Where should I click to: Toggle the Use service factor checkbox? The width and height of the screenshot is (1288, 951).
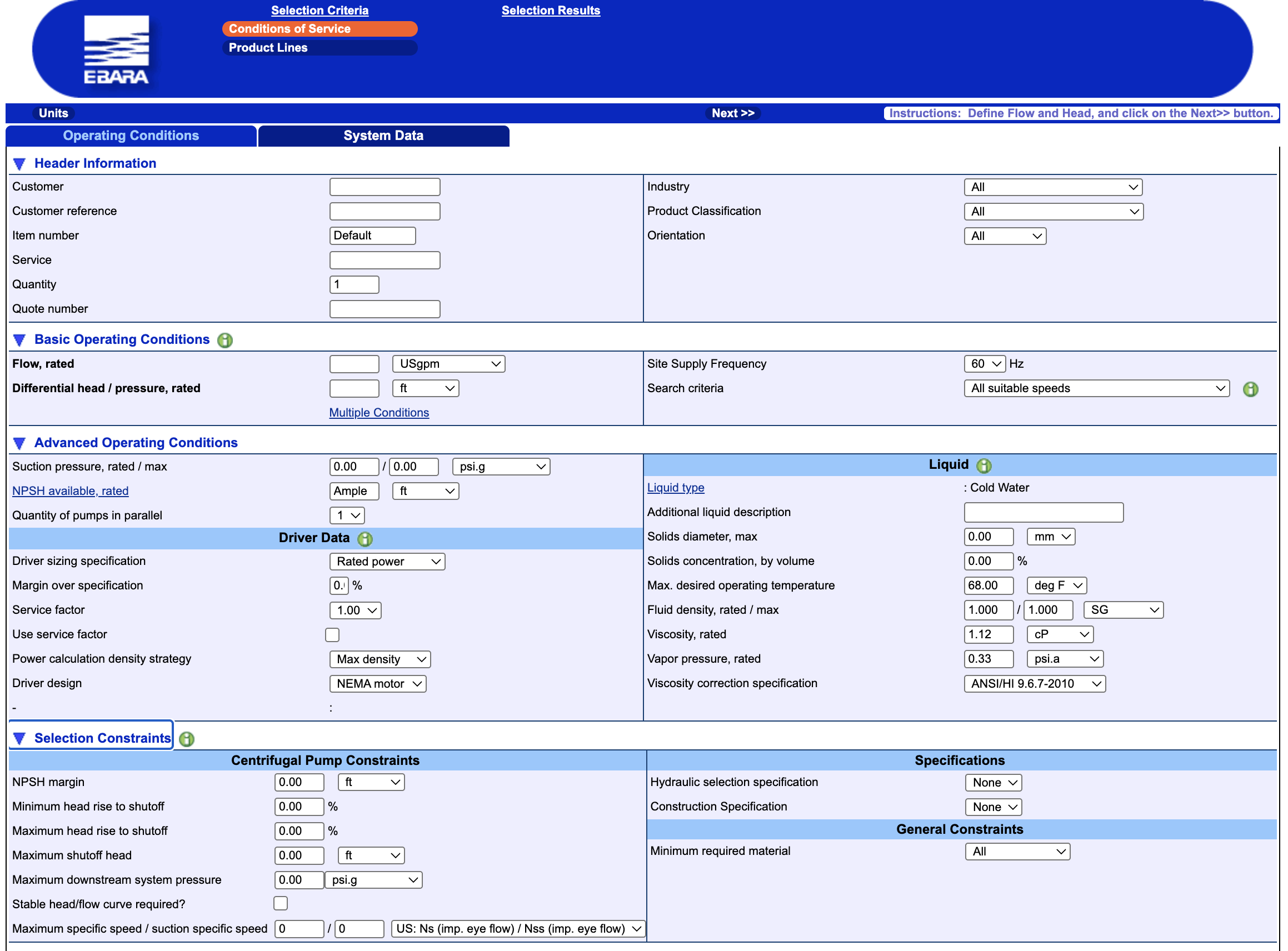[x=332, y=634]
